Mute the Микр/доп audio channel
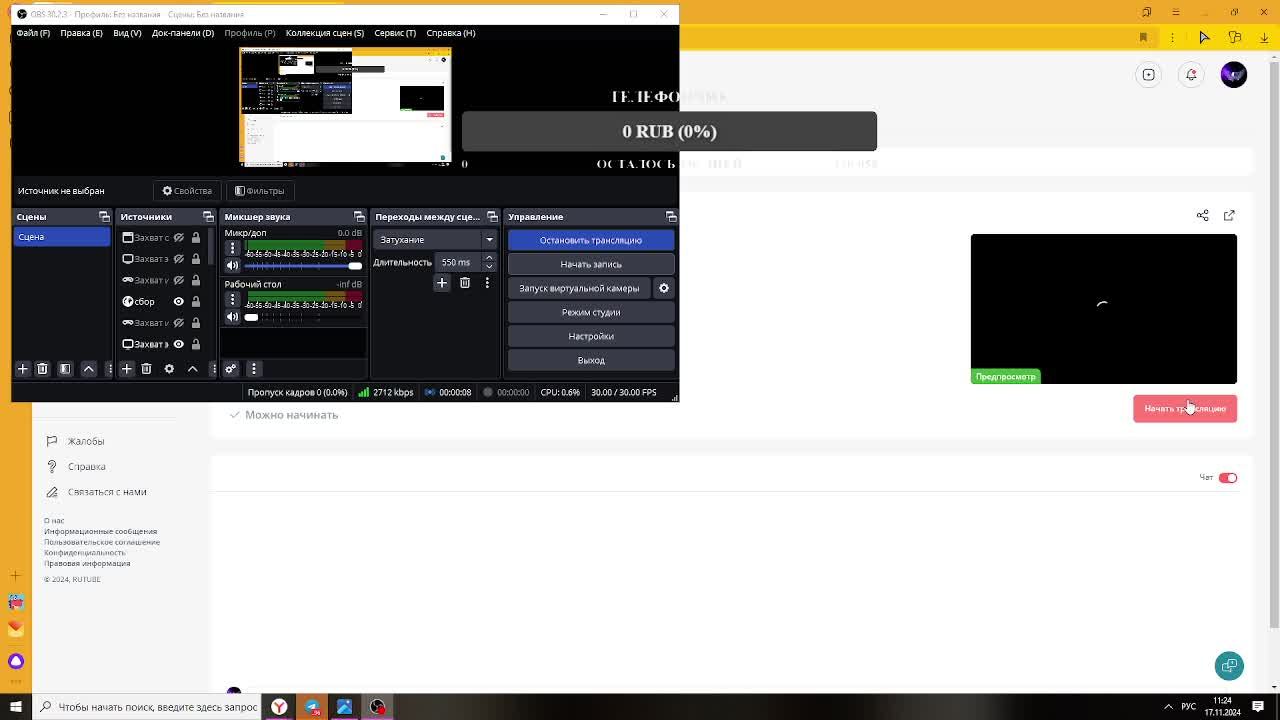1280x720 pixels. [233, 265]
